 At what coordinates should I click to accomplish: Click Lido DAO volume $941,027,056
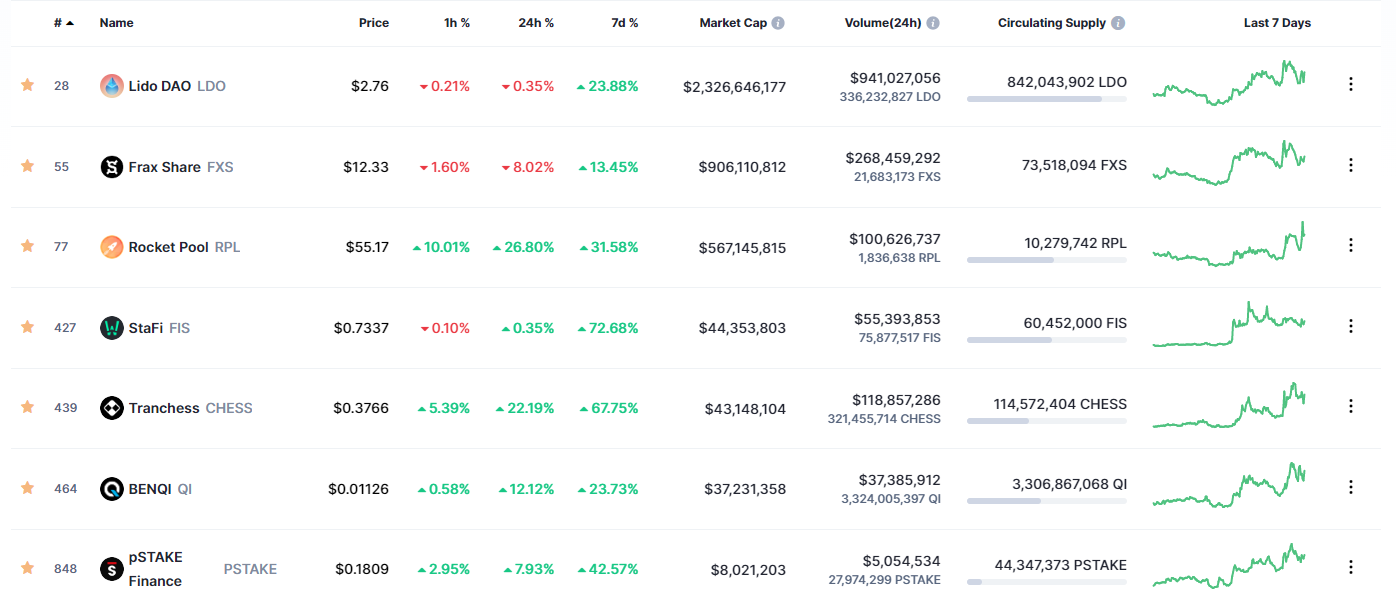click(895, 78)
